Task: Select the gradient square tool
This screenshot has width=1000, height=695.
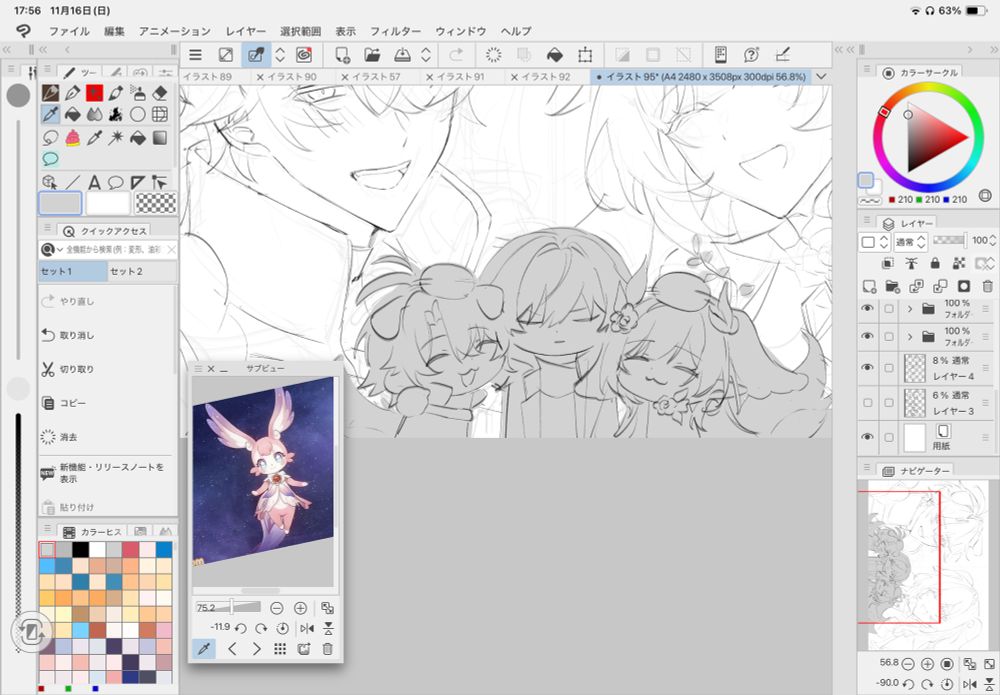Action: (x=160, y=137)
